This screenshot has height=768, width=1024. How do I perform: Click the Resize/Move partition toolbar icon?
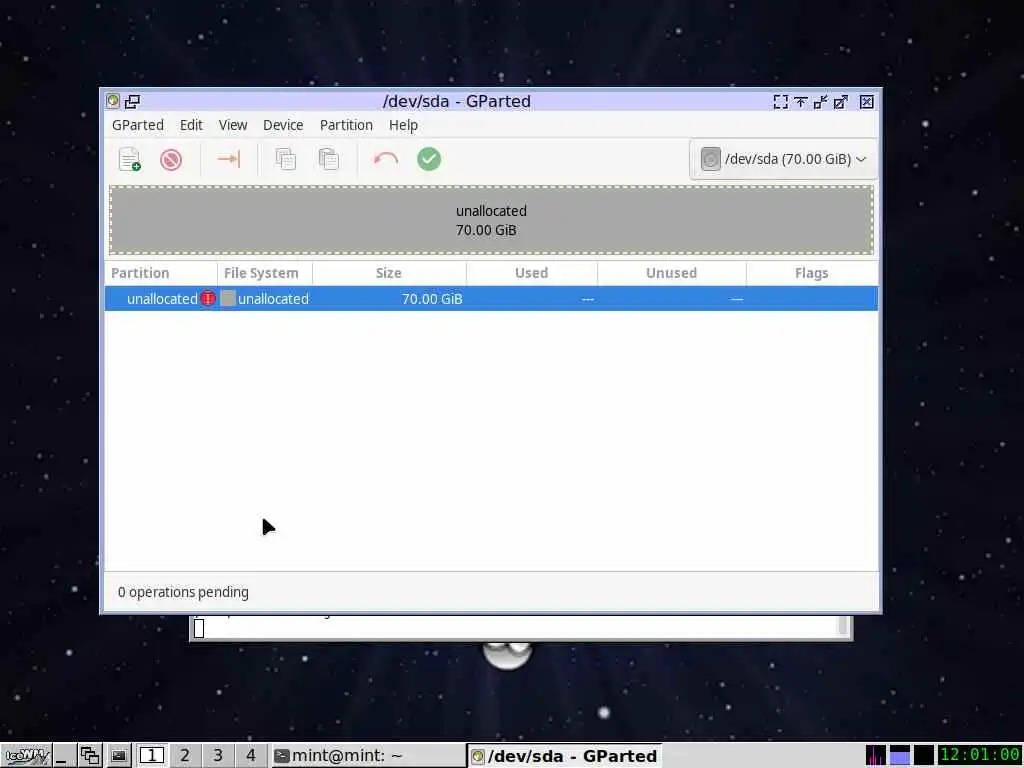point(229,159)
